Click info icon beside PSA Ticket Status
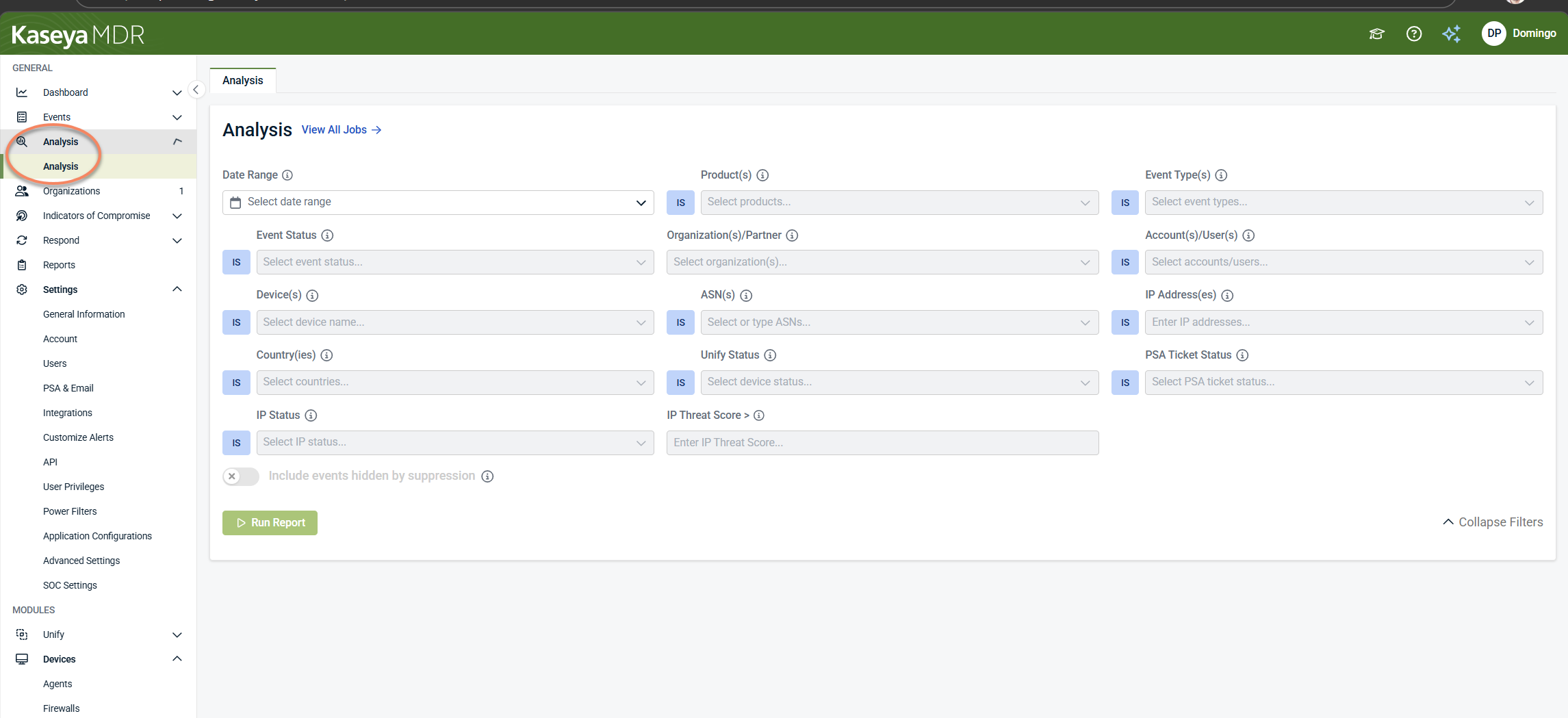Screen dimensions: 1568x718 pyautogui.click(x=1242, y=355)
